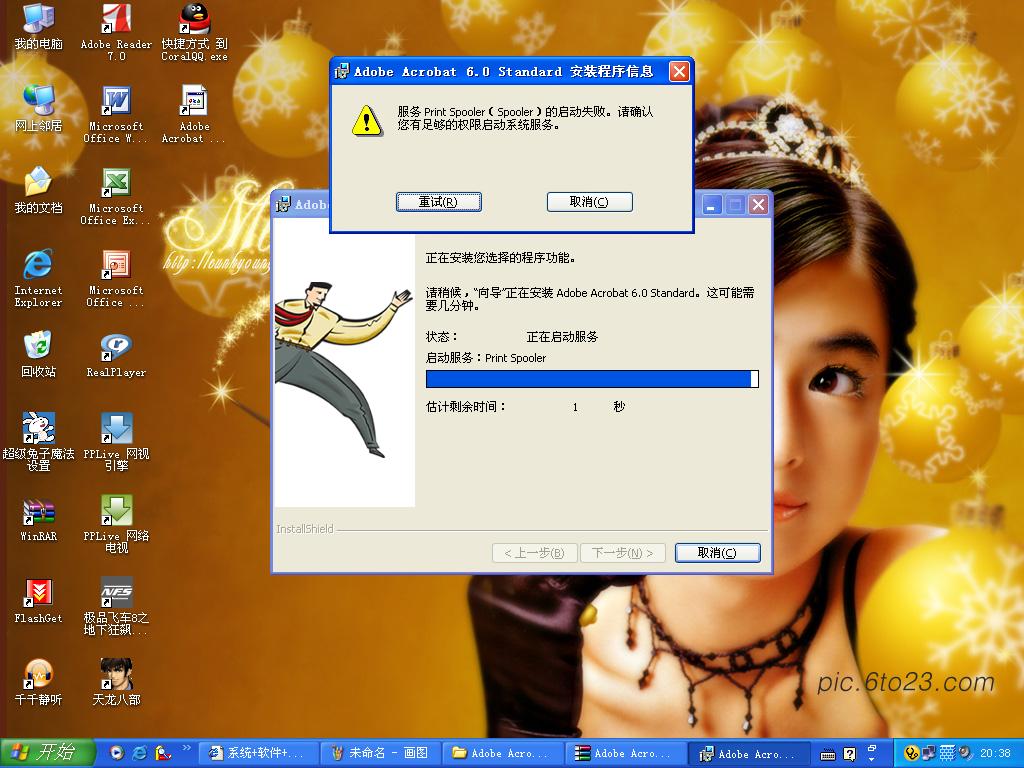Select the 天龙八部 game icon
This screenshot has height=768, width=1024.
[116, 683]
